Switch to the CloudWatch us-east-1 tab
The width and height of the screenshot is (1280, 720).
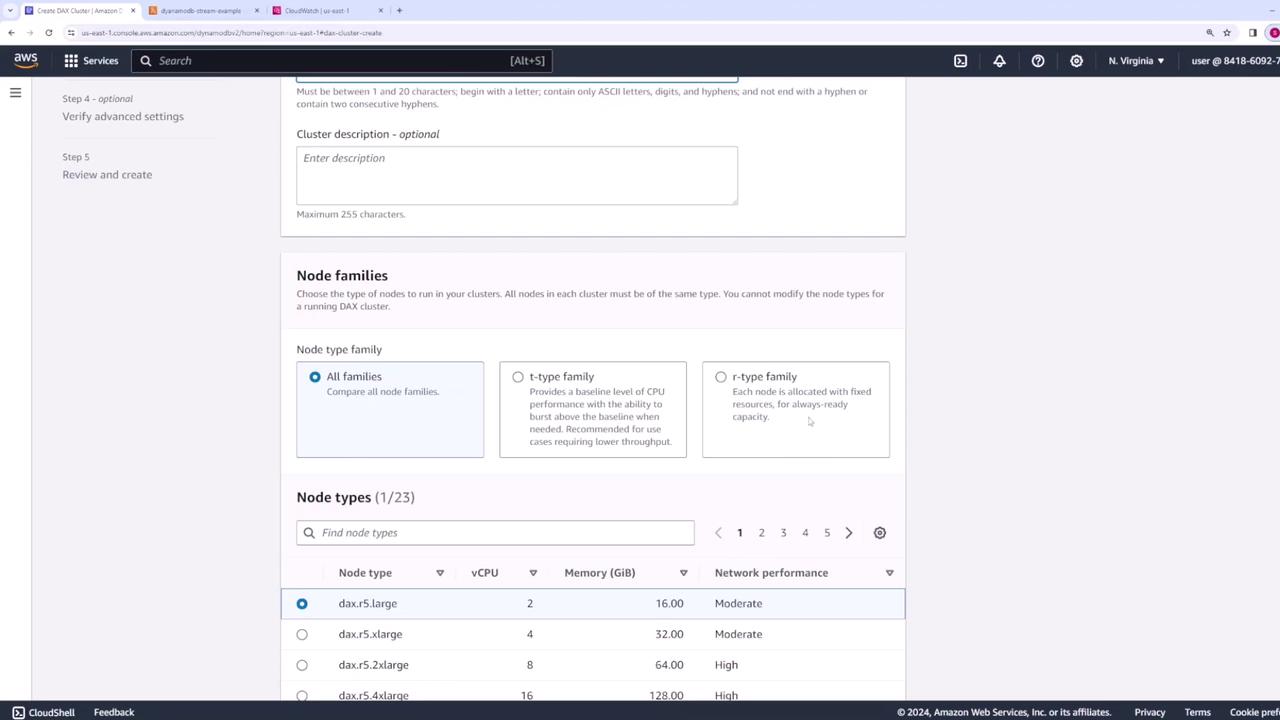[327, 11]
